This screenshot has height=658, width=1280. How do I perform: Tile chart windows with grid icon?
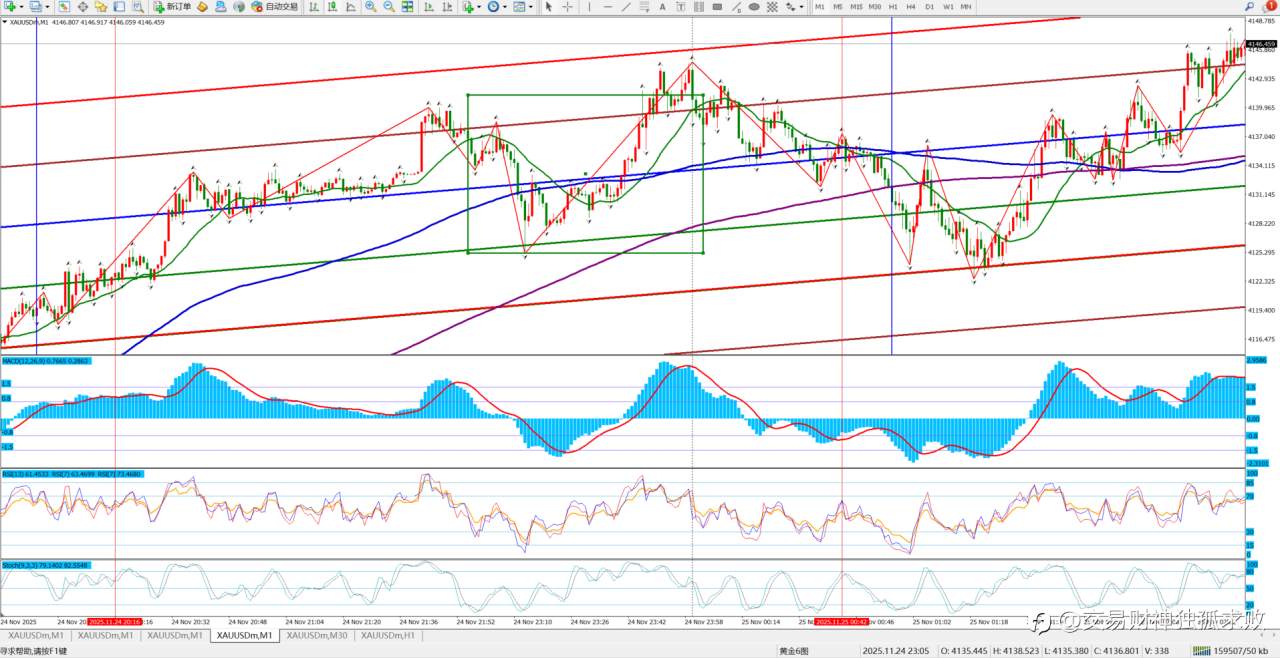tap(407, 6)
